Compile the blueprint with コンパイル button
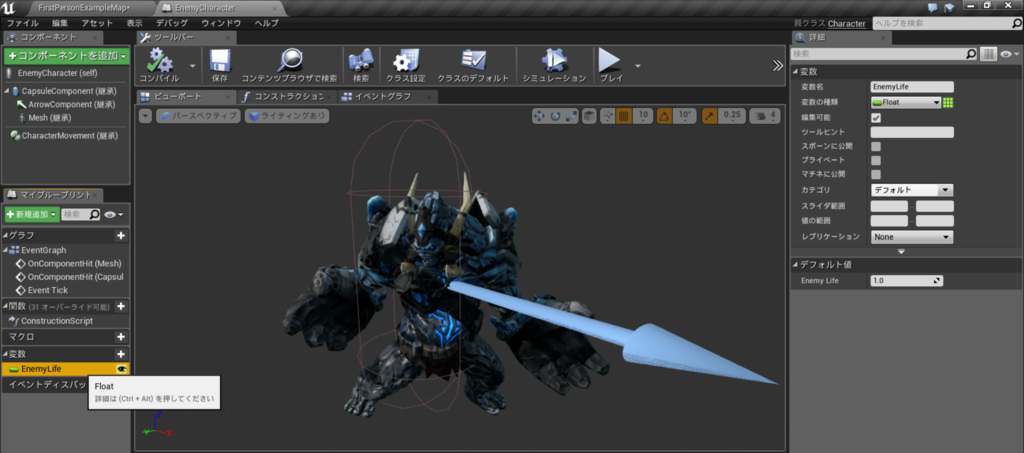The image size is (1024, 453). coord(160,66)
